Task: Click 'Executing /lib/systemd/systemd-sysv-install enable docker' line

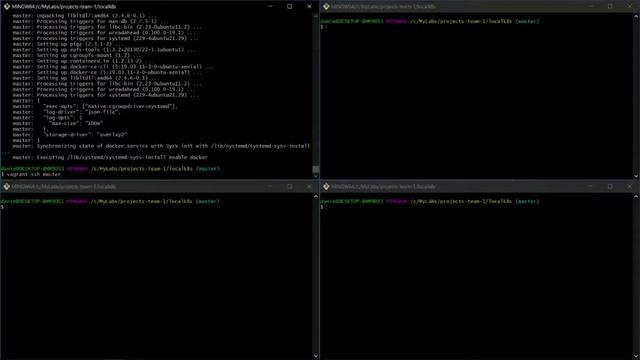Action: (110, 157)
